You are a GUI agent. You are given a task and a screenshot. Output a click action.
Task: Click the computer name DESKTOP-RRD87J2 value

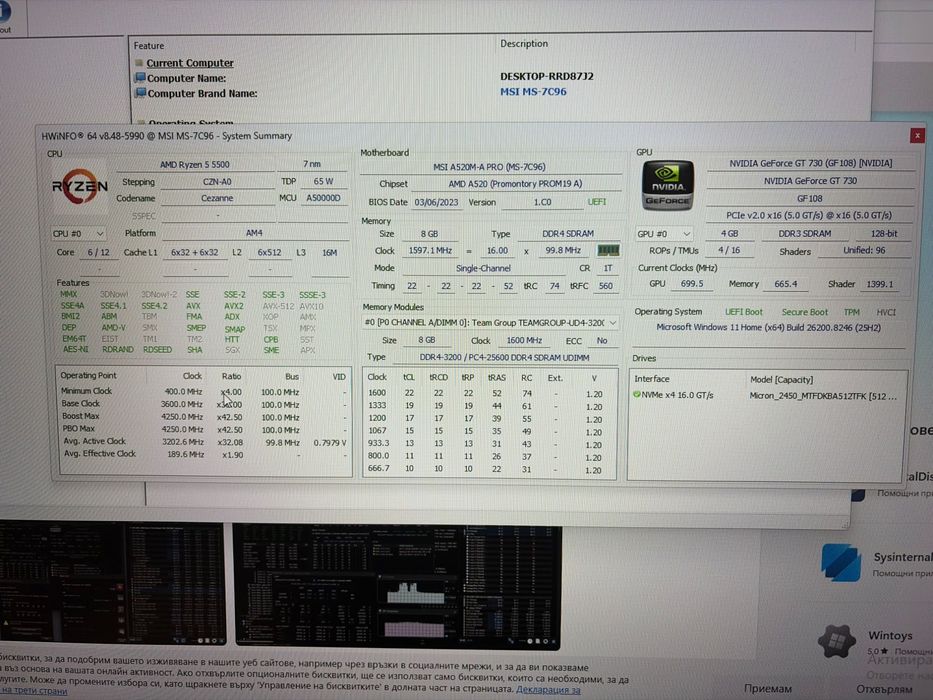click(547, 76)
